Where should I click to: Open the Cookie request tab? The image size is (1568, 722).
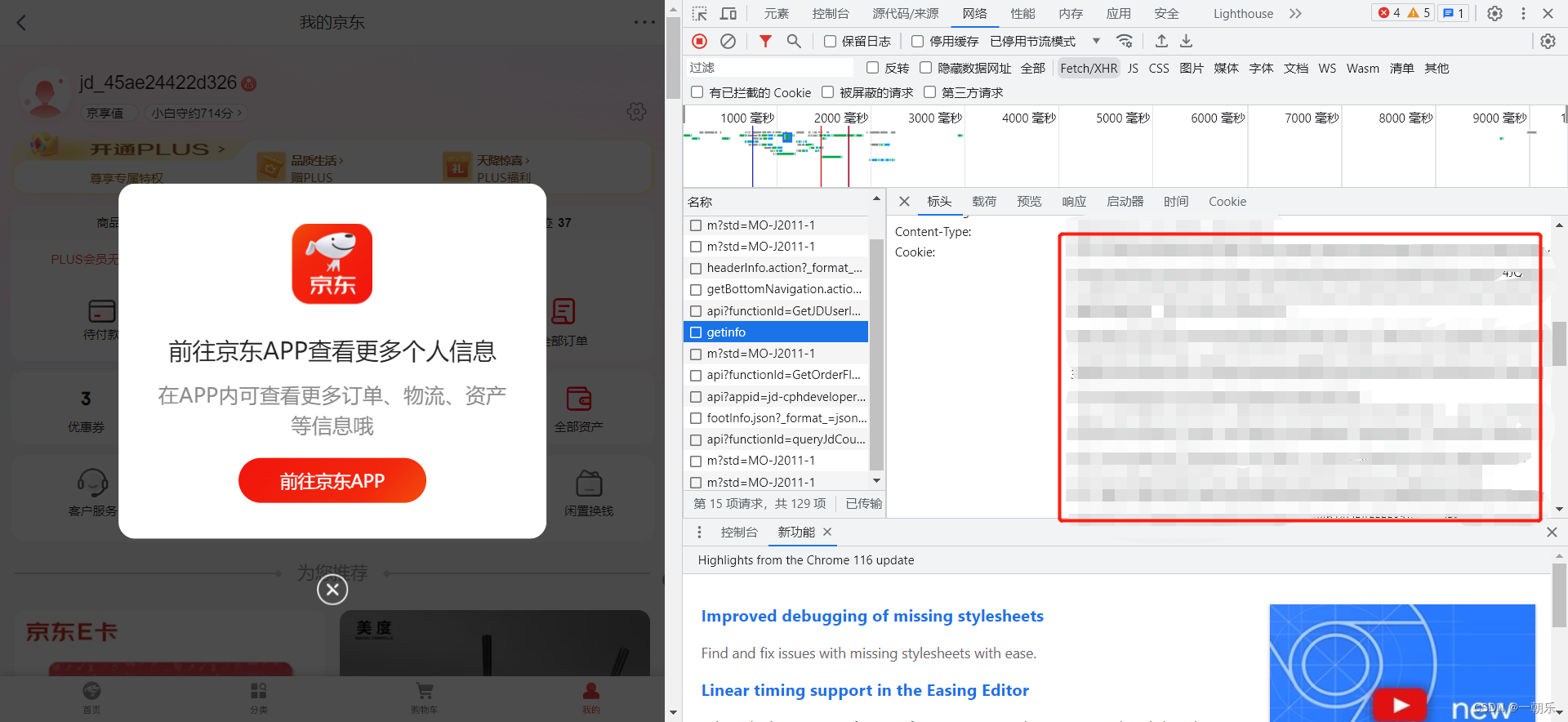pyautogui.click(x=1227, y=201)
